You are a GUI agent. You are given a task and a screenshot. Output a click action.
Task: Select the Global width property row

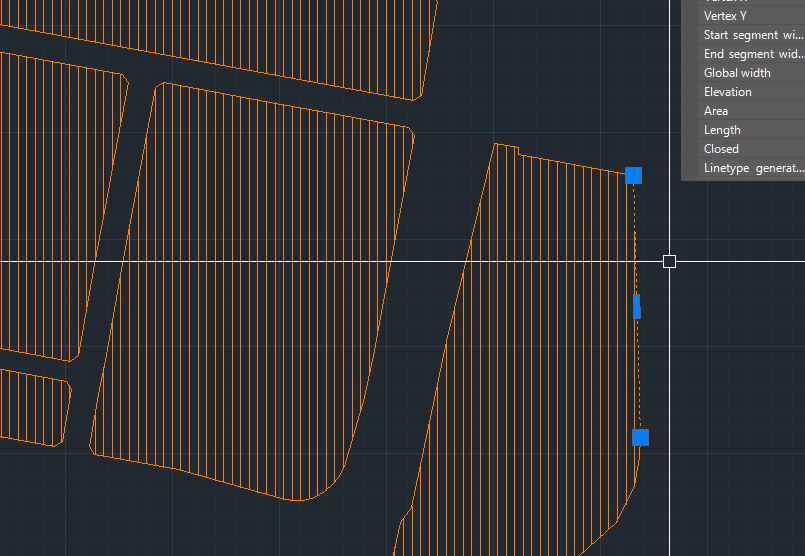tap(752, 73)
